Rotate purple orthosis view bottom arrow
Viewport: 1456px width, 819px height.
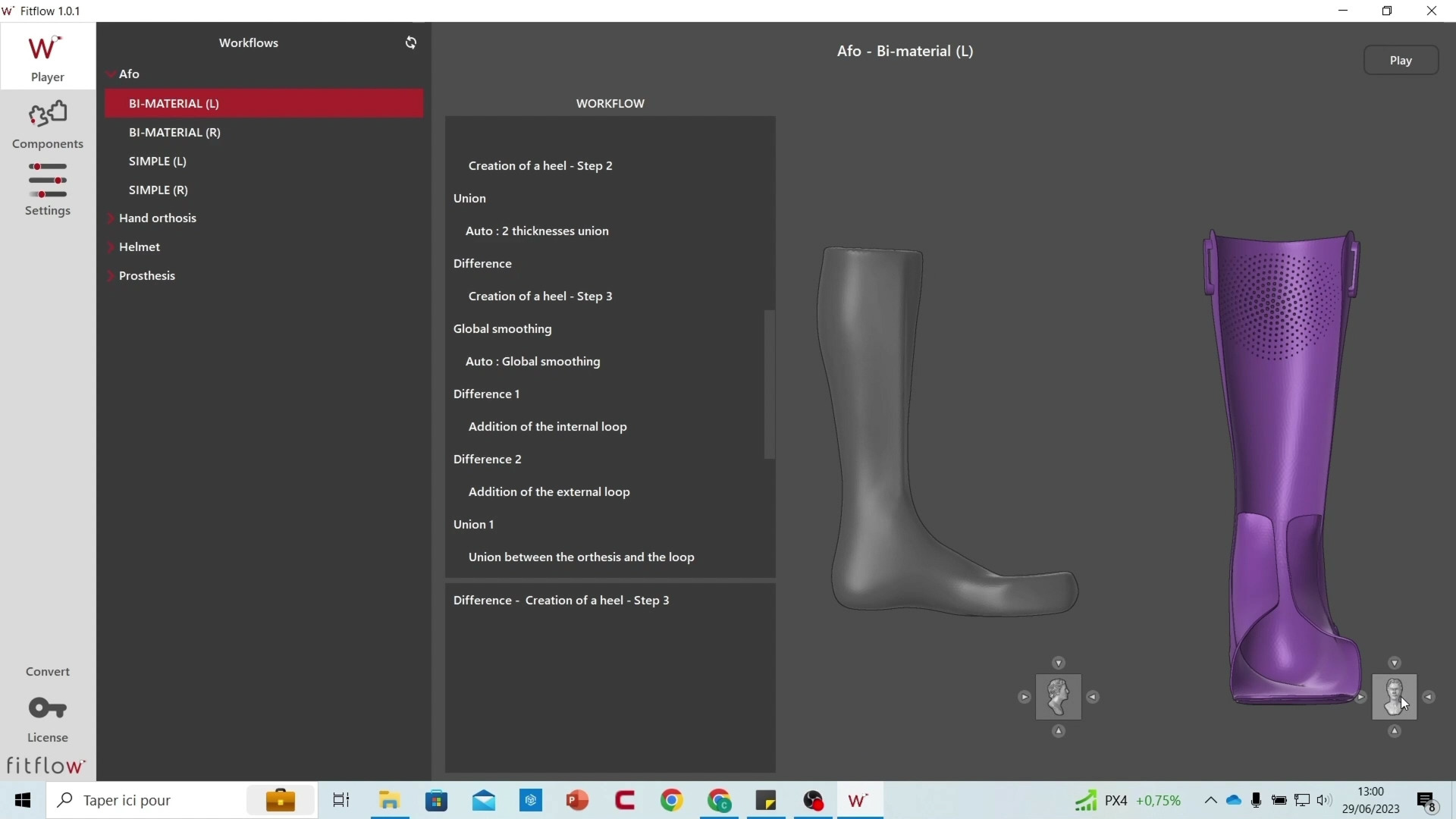[1395, 732]
